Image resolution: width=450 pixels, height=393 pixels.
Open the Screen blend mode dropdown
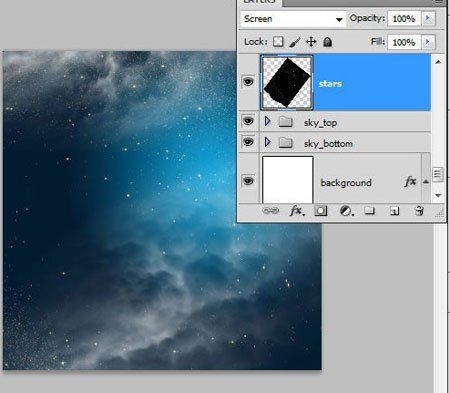click(x=293, y=19)
